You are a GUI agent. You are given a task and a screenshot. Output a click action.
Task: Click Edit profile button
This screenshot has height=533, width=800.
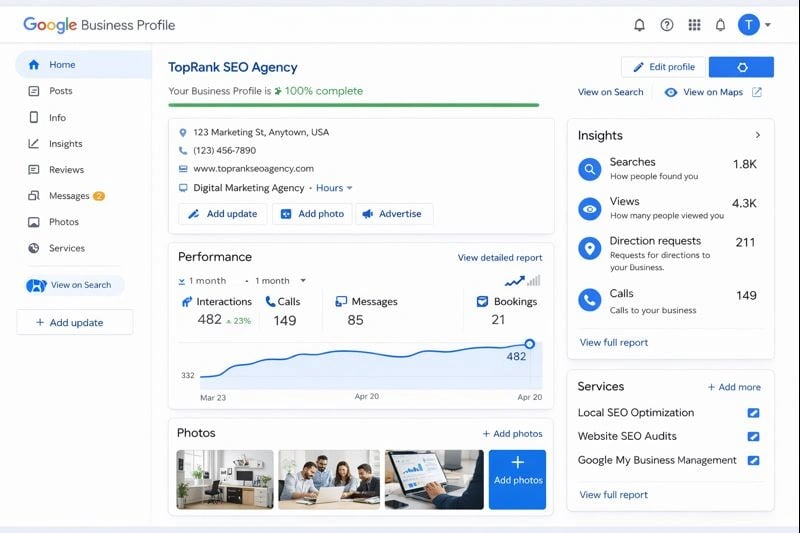point(663,67)
